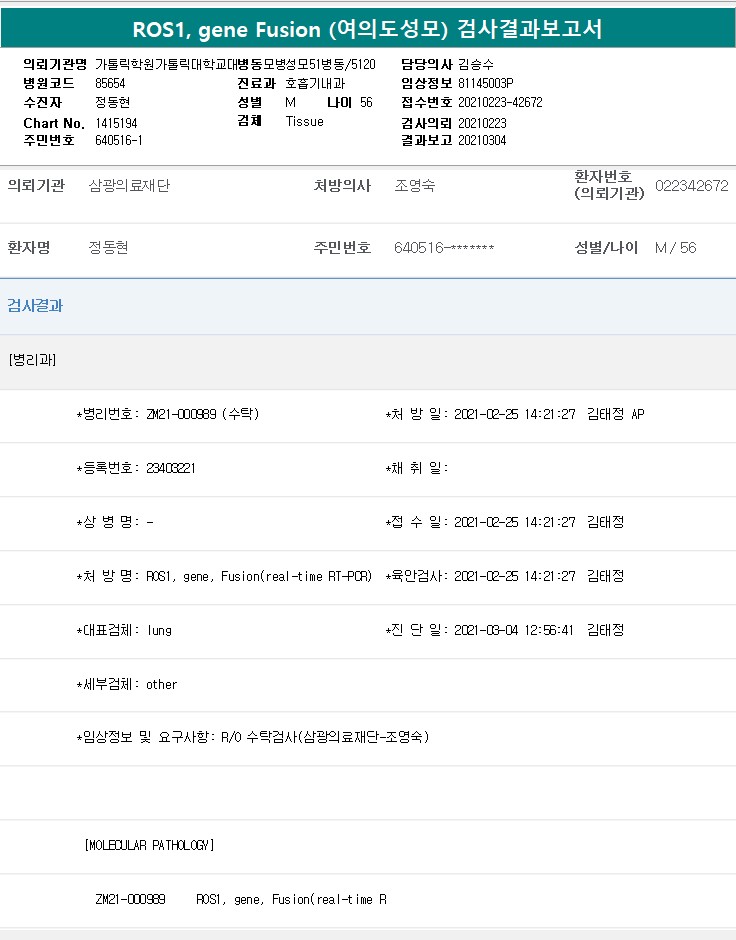Select the '임상정보 및 요구사항: R/O 수탁검사' line
Image resolution: width=736 pixels, height=940 pixels.
[253, 737]
